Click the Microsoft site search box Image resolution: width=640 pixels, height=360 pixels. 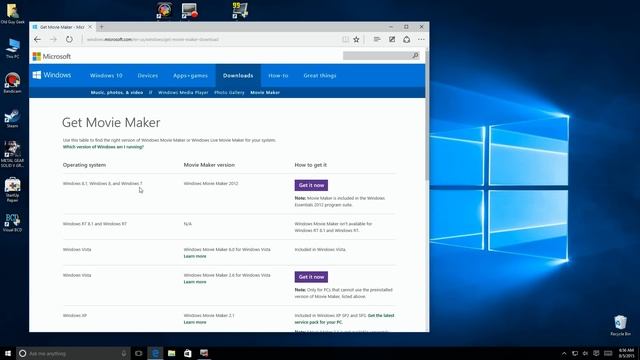(x=377, y=55)
